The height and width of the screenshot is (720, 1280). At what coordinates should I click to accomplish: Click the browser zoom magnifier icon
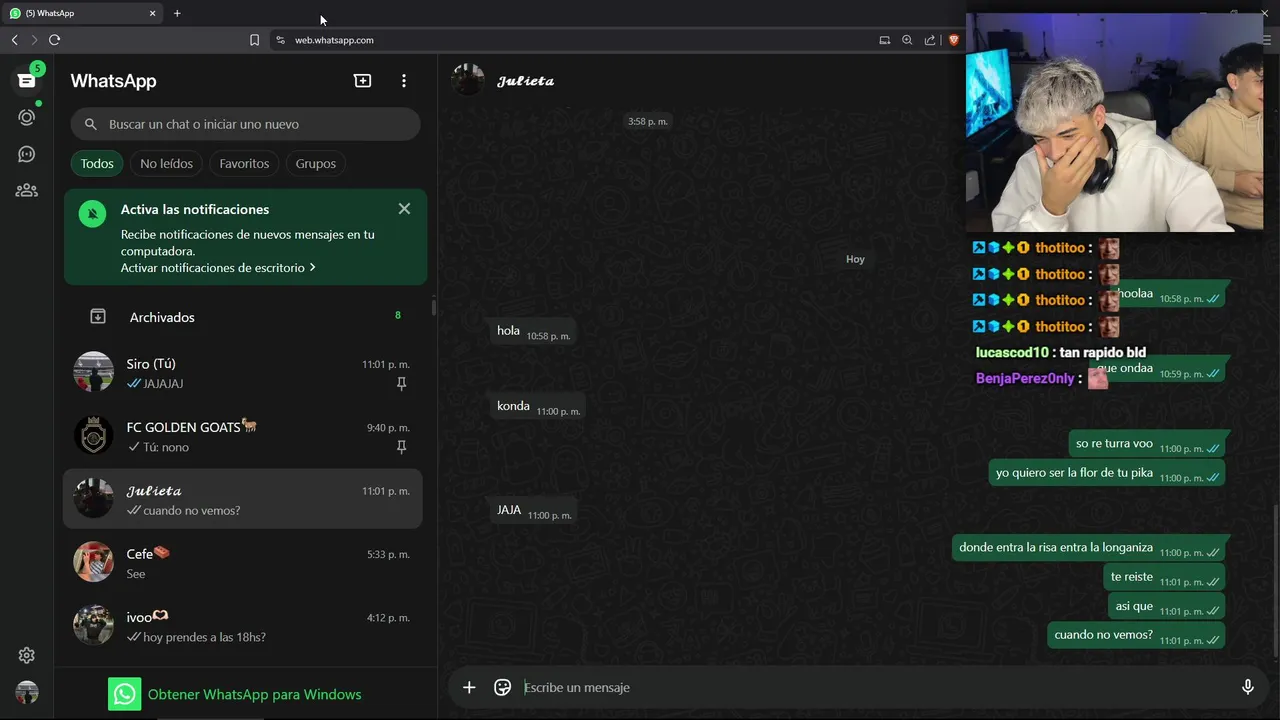[907, 40]
